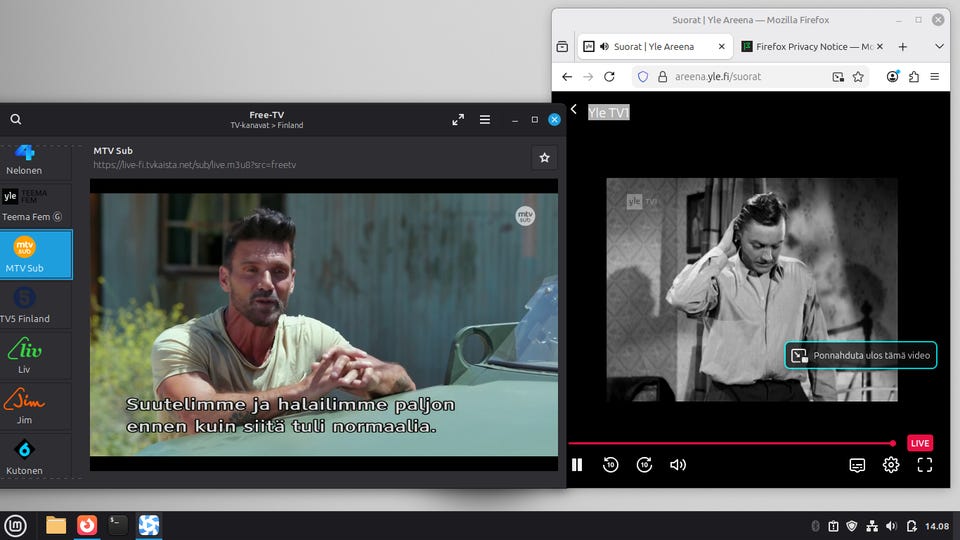This screenshot has height=540, width=960.
Task: Open shield security tray icon
Action: click(x=852, y=526)
